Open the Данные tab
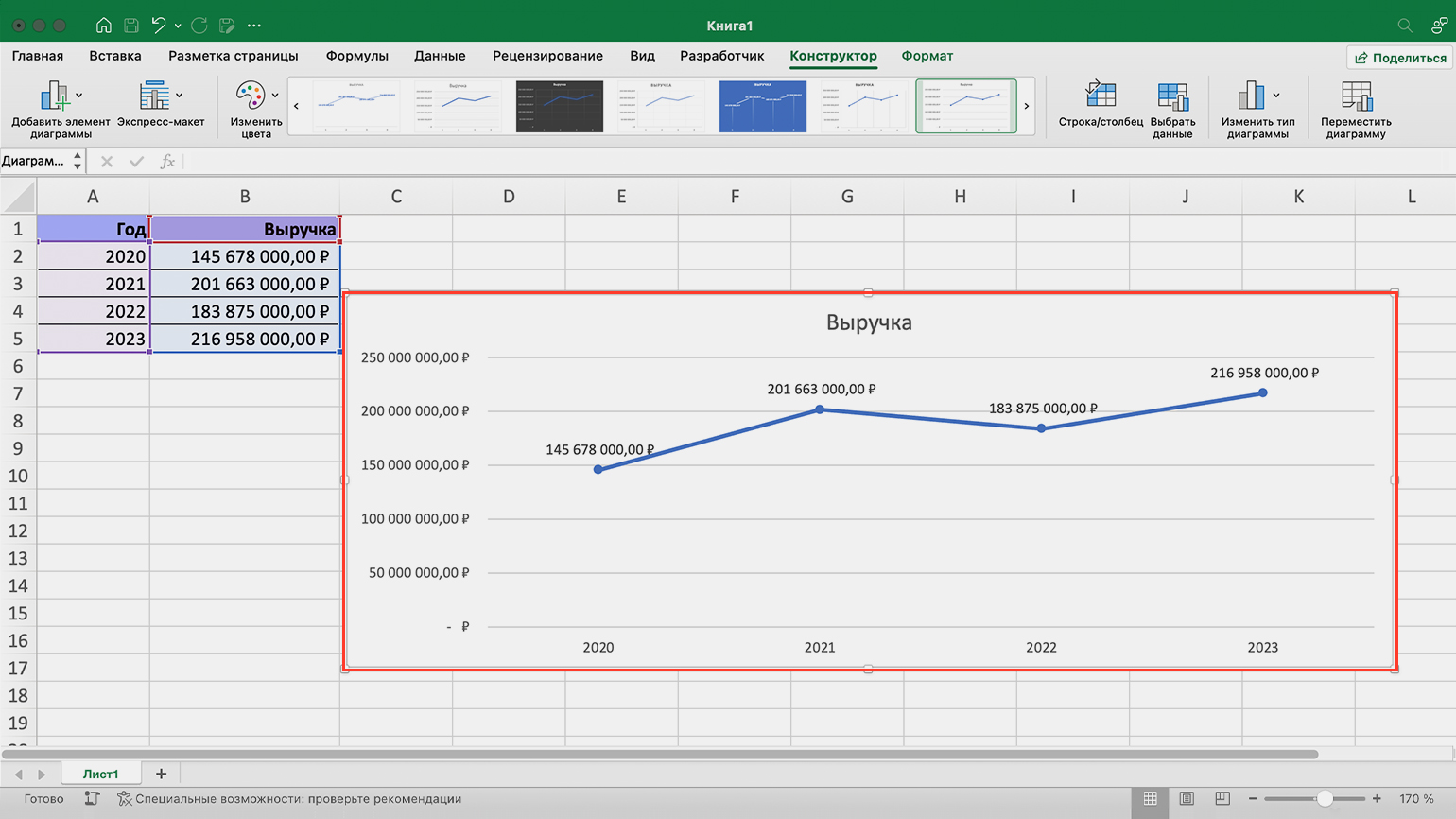Image resolution: width=1456 pixels, height=819 pixels. [440, 56]
